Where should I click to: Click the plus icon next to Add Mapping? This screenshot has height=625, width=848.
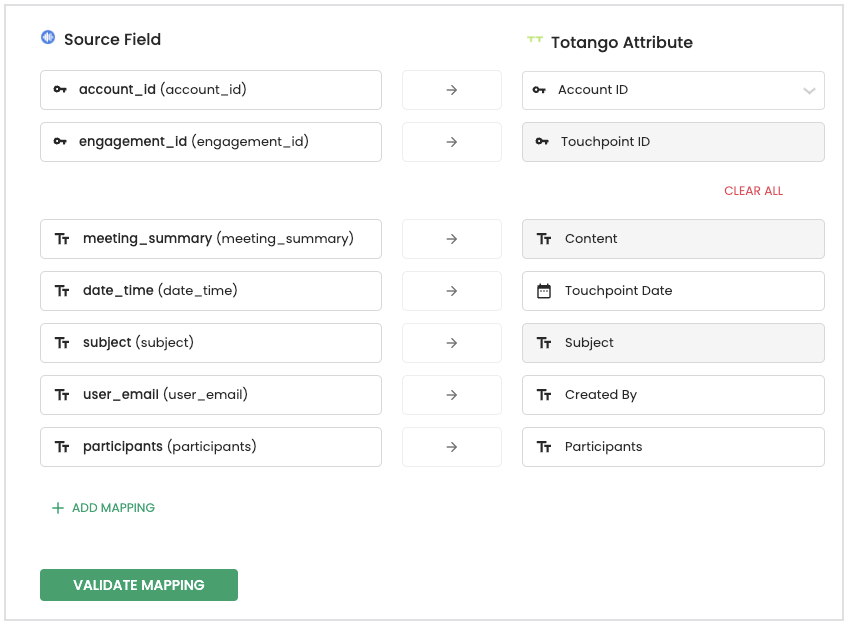pos(58,508)
